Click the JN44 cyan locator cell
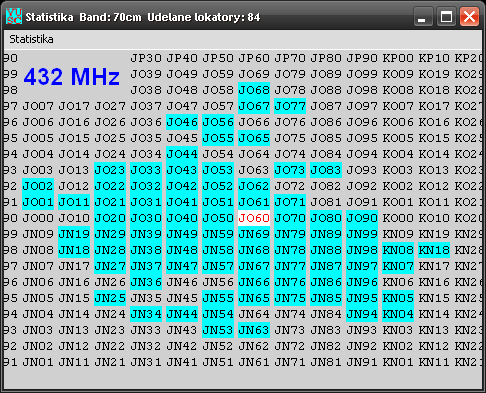The height and width of the screenshot is (393, 486). click(x=182, y=314)
